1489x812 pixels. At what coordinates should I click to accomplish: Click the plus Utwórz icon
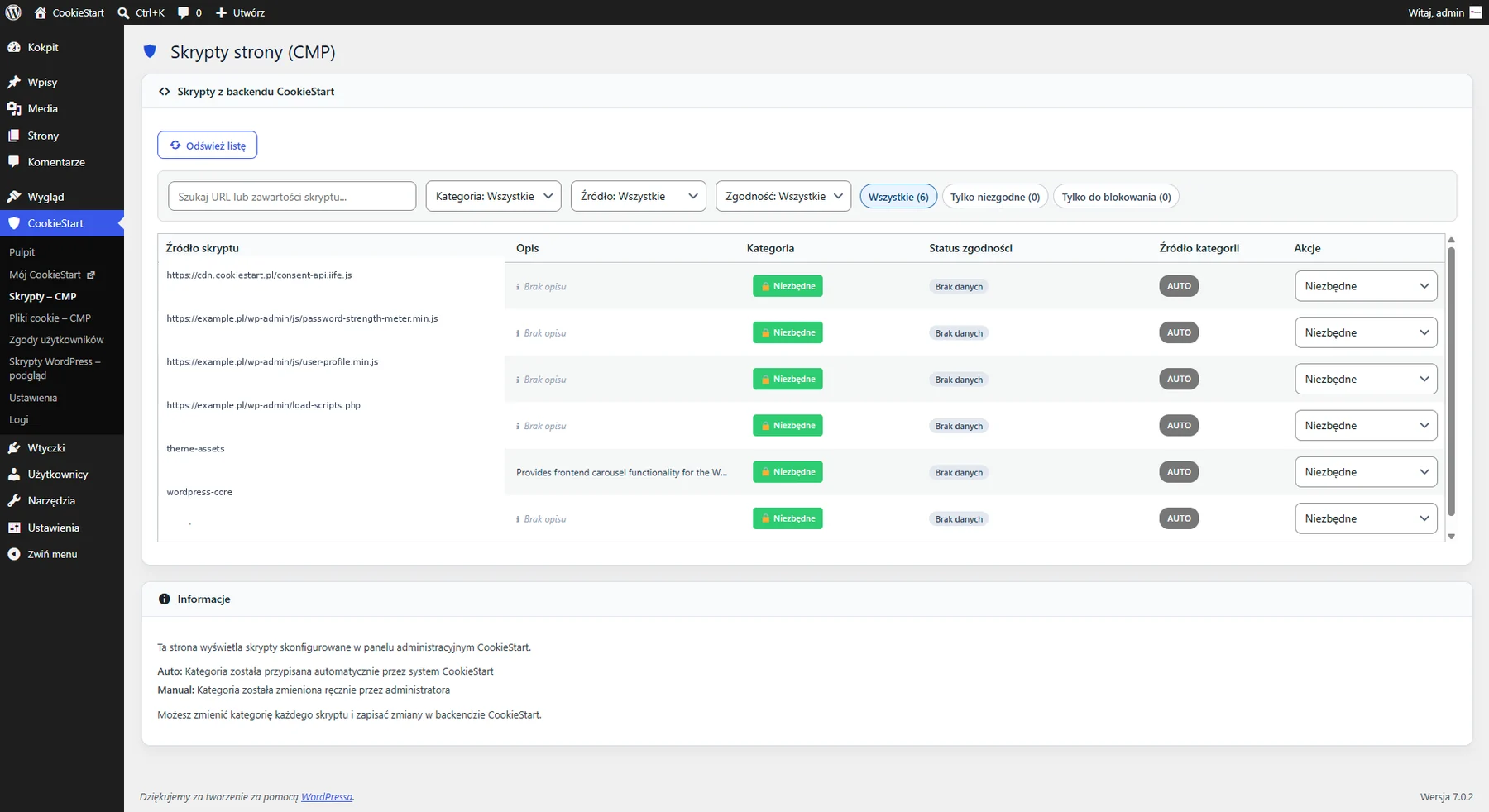pyautogui.click(x=221, y=12)
